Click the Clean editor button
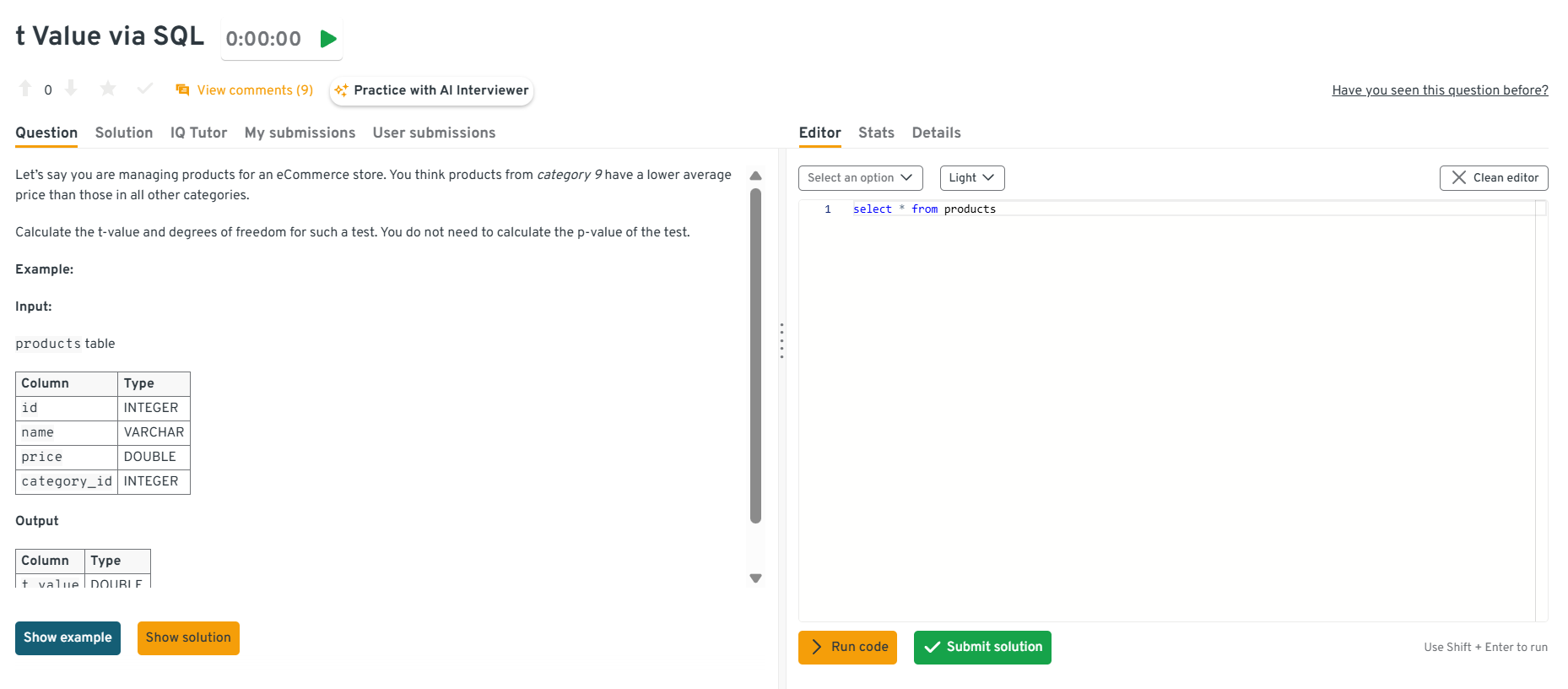 (x=1493, y=178)
